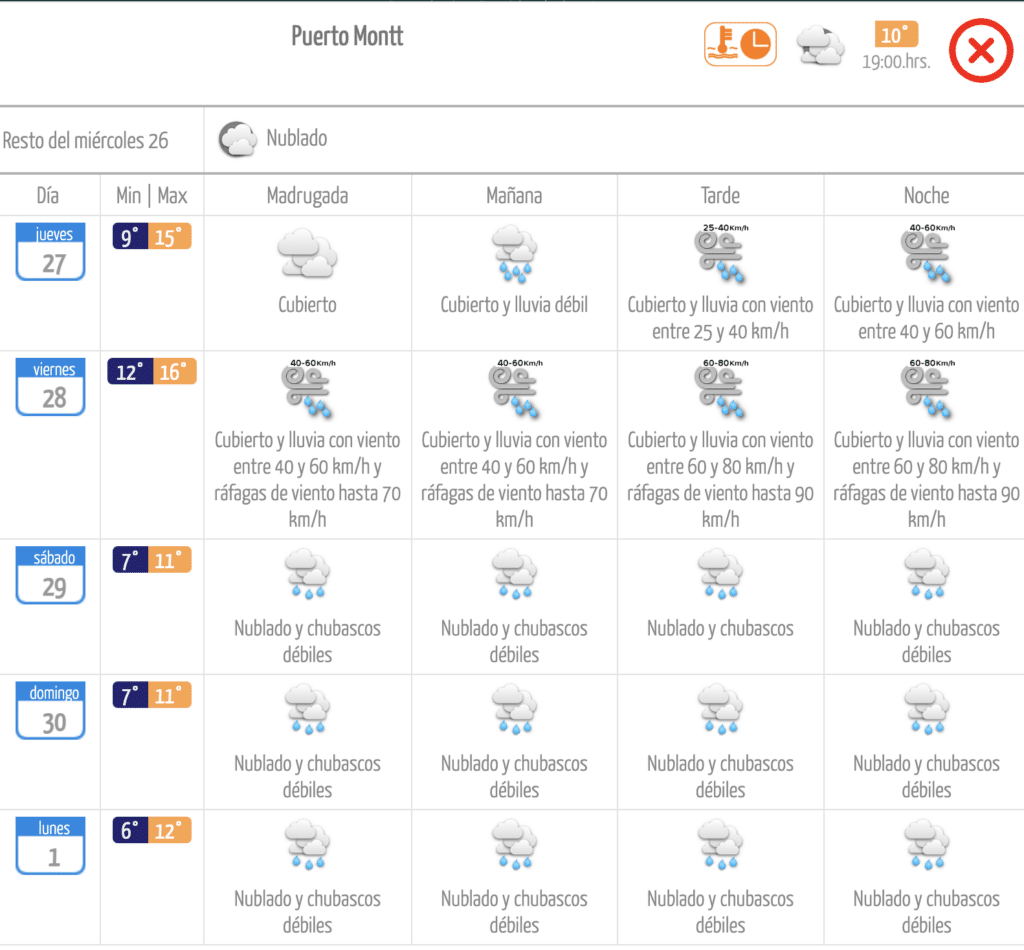Click the orange 10° current temperature badge
The width and height of the screenshot is (1024, 950).
[x=895, y=35]
